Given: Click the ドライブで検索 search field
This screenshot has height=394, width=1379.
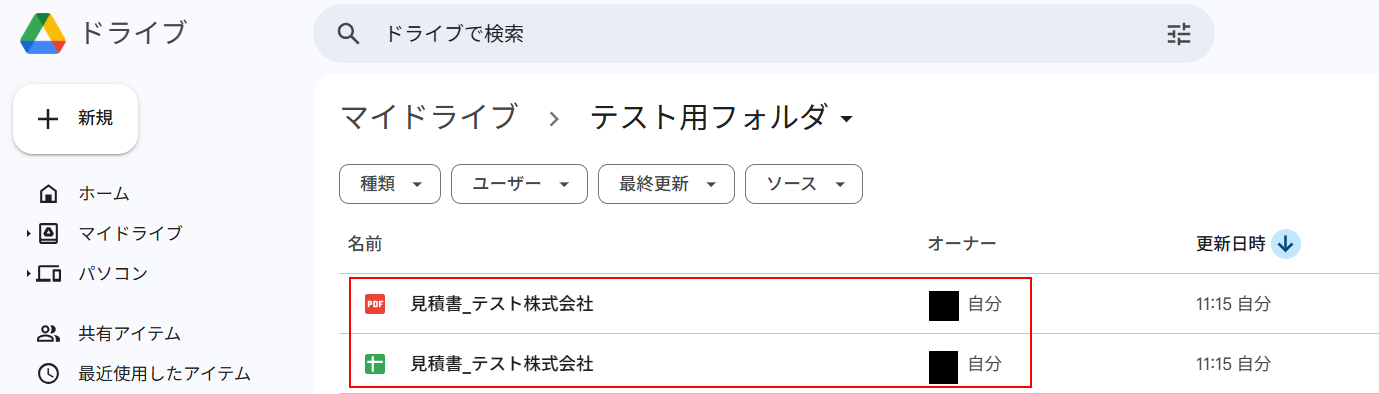Looking at the screenshot, I should 764,34.
